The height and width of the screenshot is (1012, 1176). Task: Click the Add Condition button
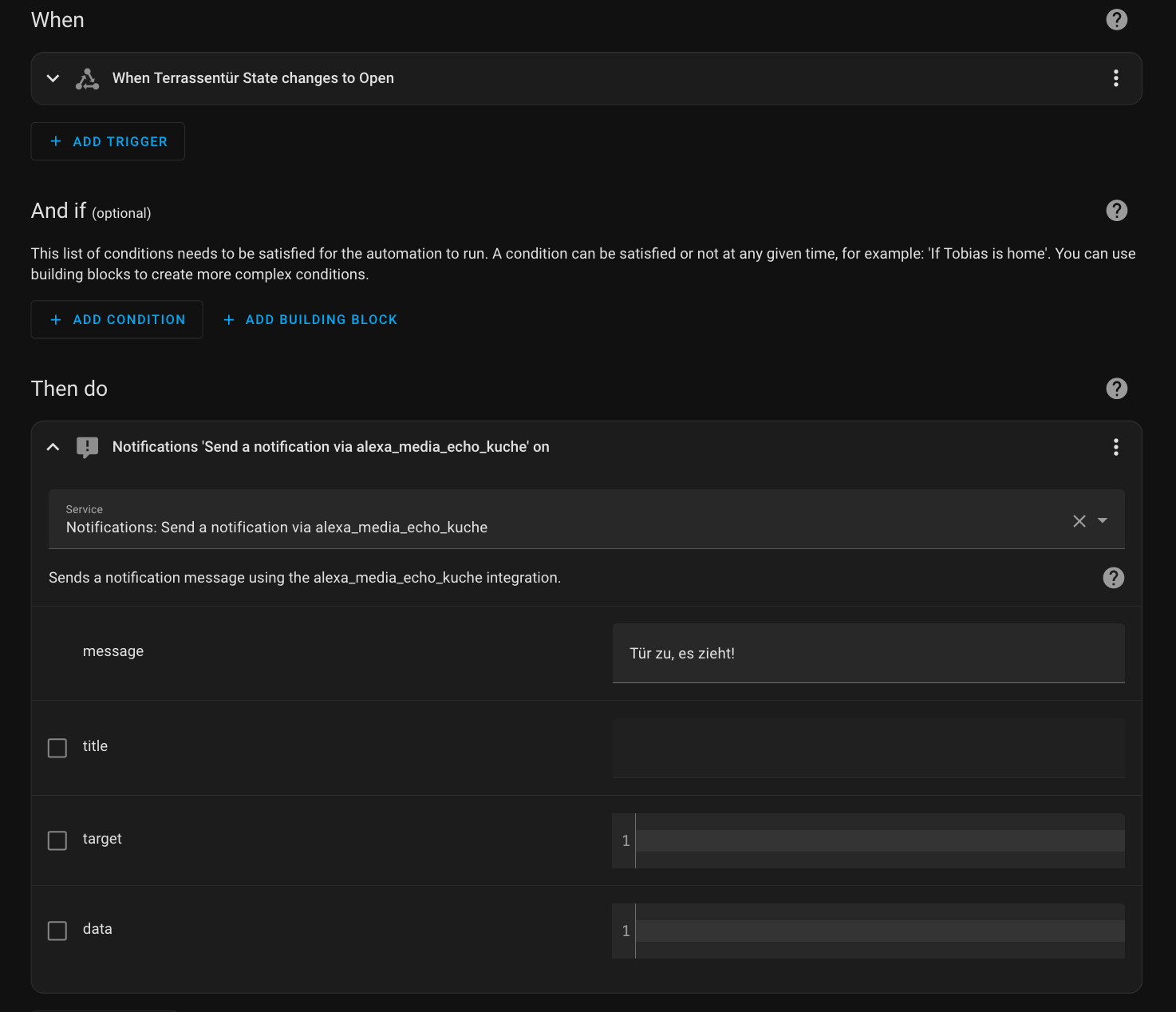[x=116, y=319]
